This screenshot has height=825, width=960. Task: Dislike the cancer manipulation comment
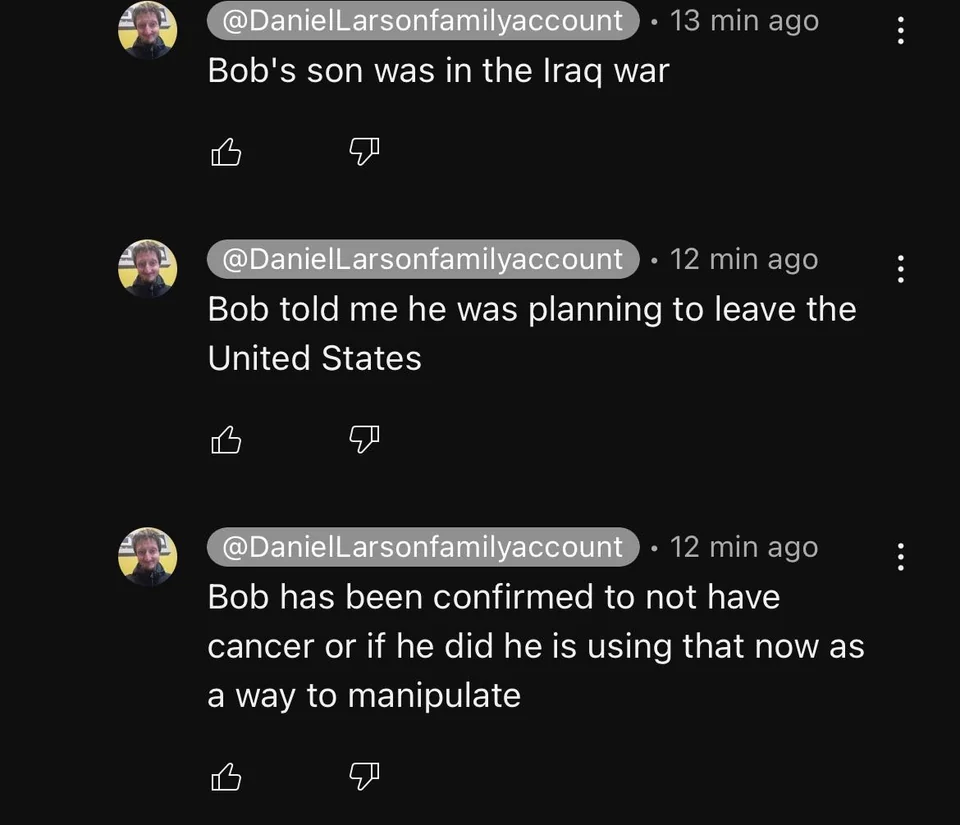[x=364, y=777]
